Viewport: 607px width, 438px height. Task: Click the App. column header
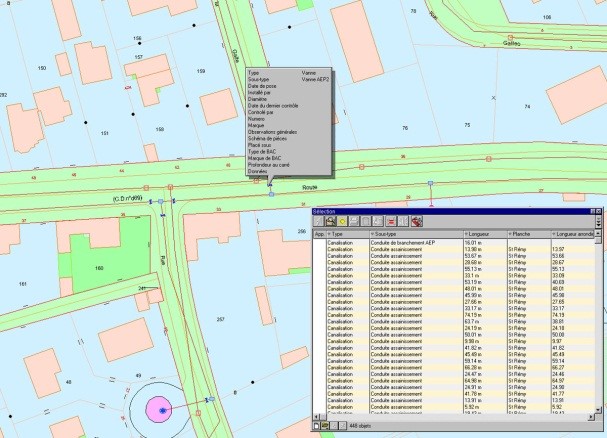click(x=319, y=233)
